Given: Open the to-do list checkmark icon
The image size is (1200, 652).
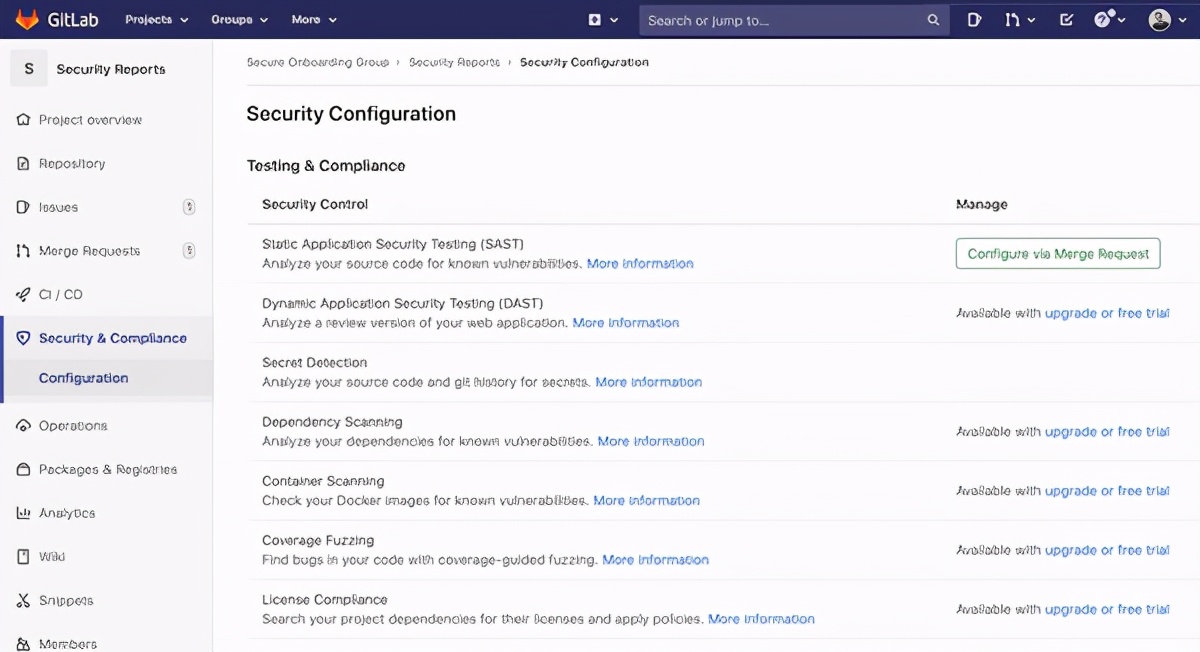Looking at the screenshot, I should click(1066, 20).
